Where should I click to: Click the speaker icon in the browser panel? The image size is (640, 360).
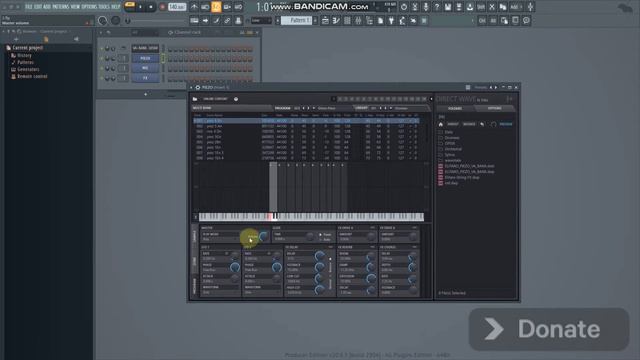(76, 39)
